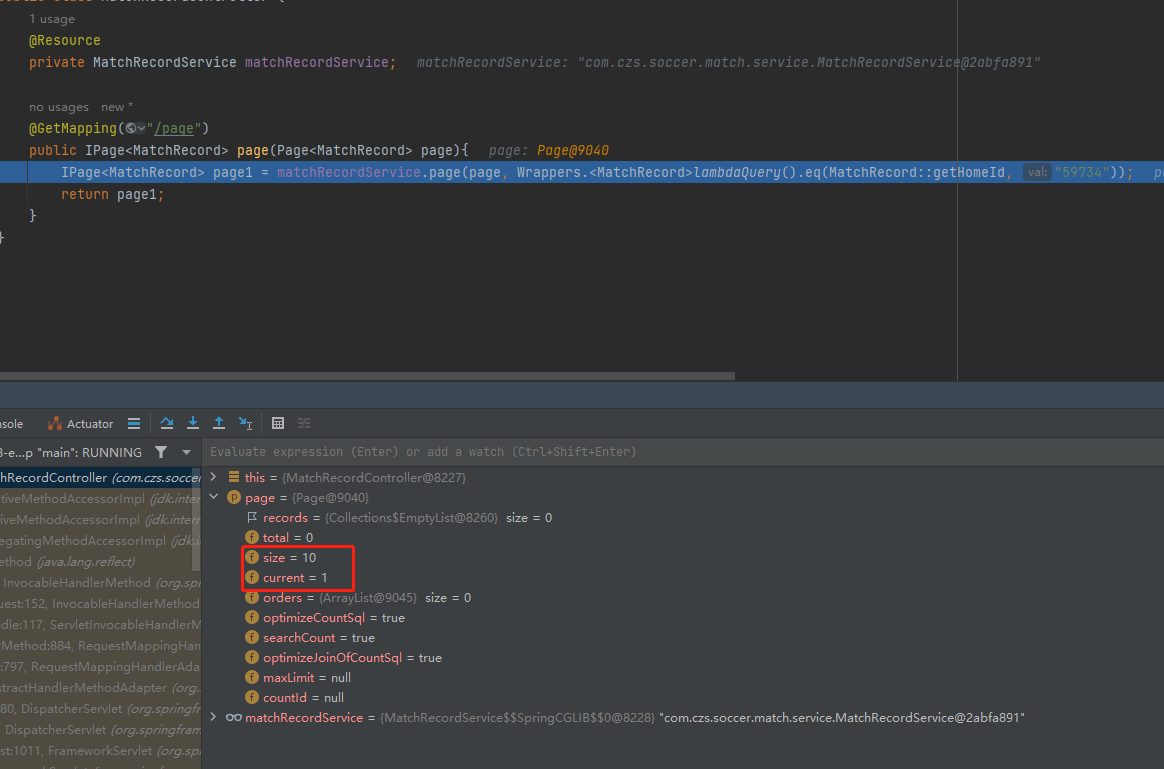Click the Step Into debug icon
Screen dimensions: 1164x769
pyautogui.click(x=193, y=423)
